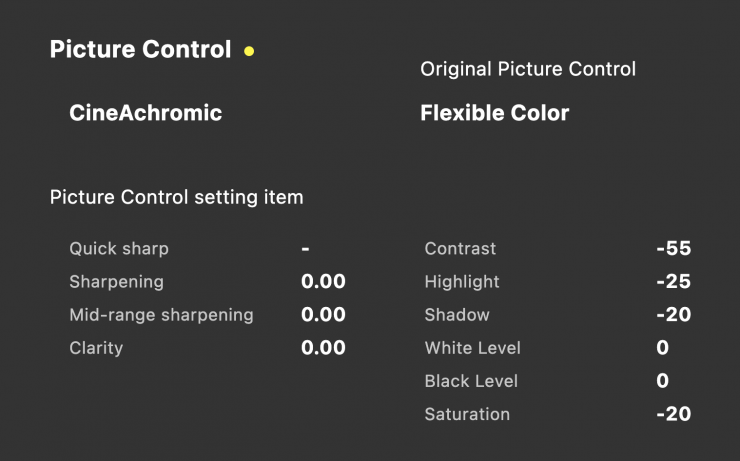This screenshot has height=461, width=740.
Task: Click the Picture Control setting item heading
Action: pos(176,197)
